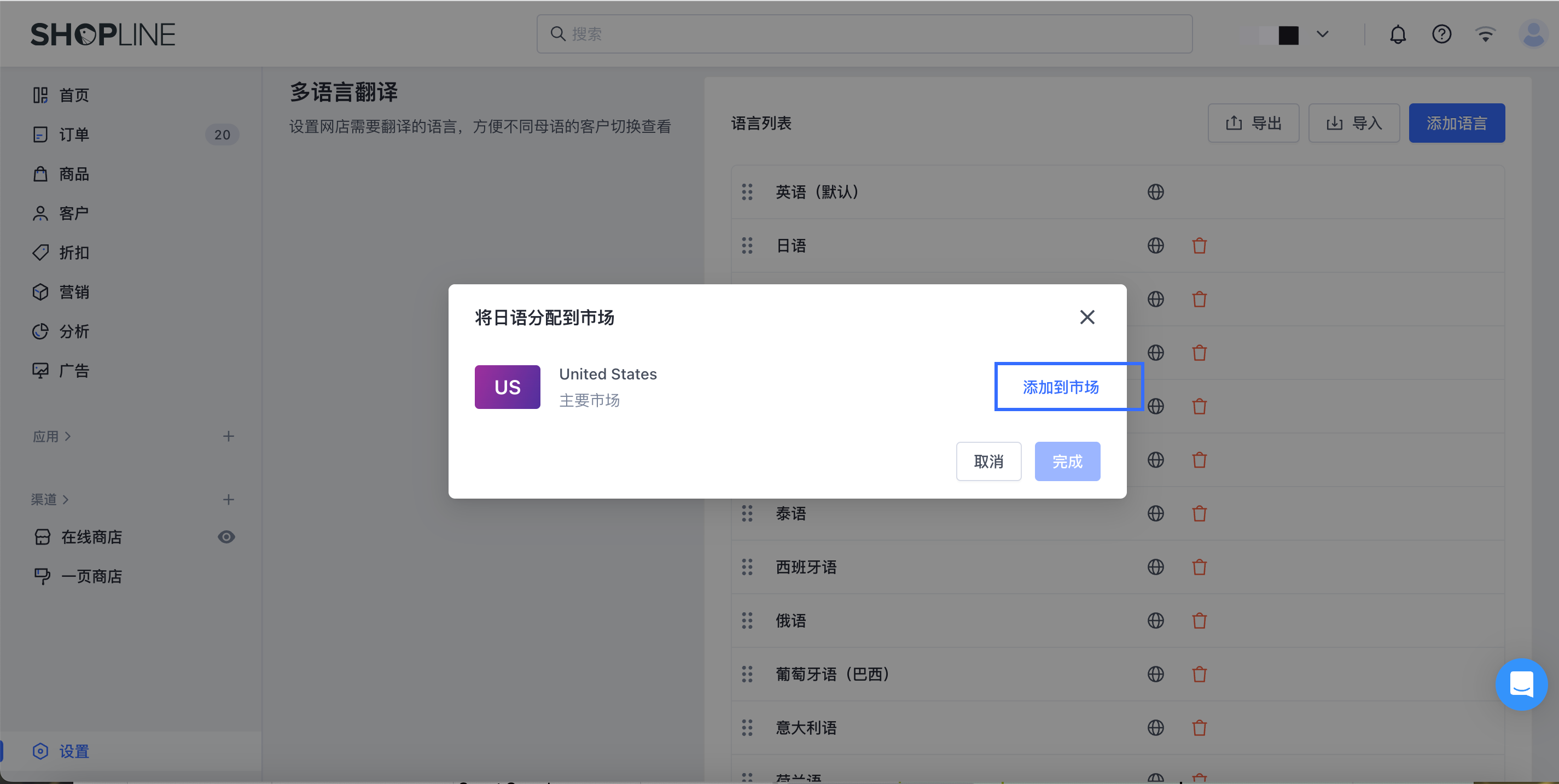
Task: Go to Settings in the sidebar
Action: coord(74,751)
